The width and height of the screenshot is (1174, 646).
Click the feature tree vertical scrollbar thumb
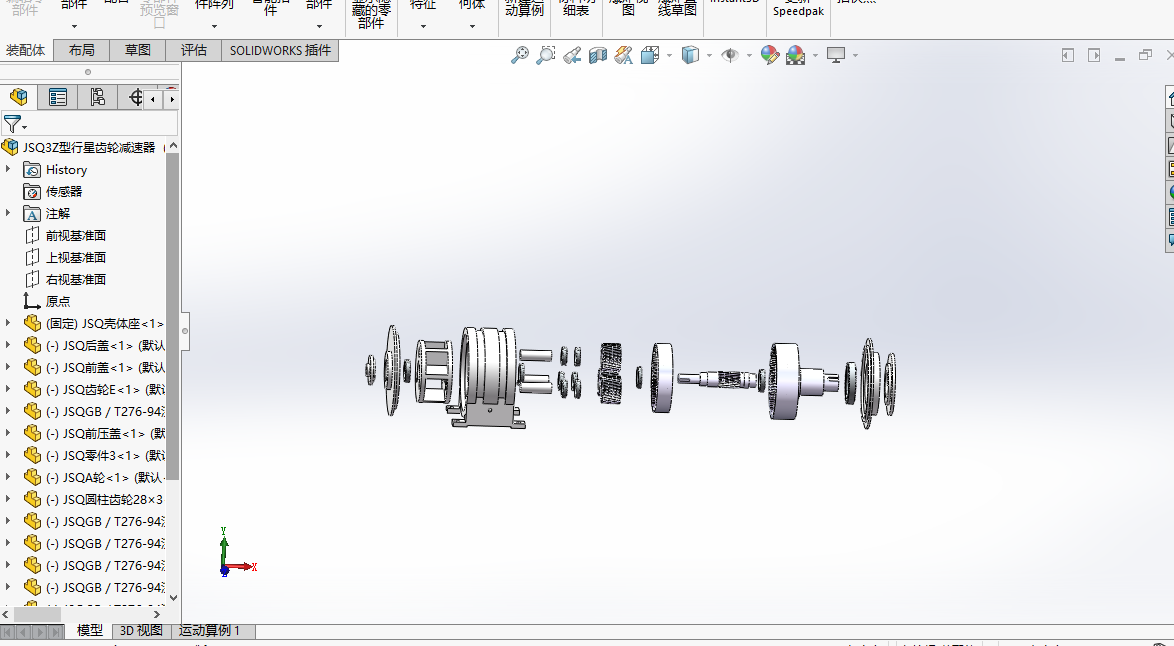(173, 316)
